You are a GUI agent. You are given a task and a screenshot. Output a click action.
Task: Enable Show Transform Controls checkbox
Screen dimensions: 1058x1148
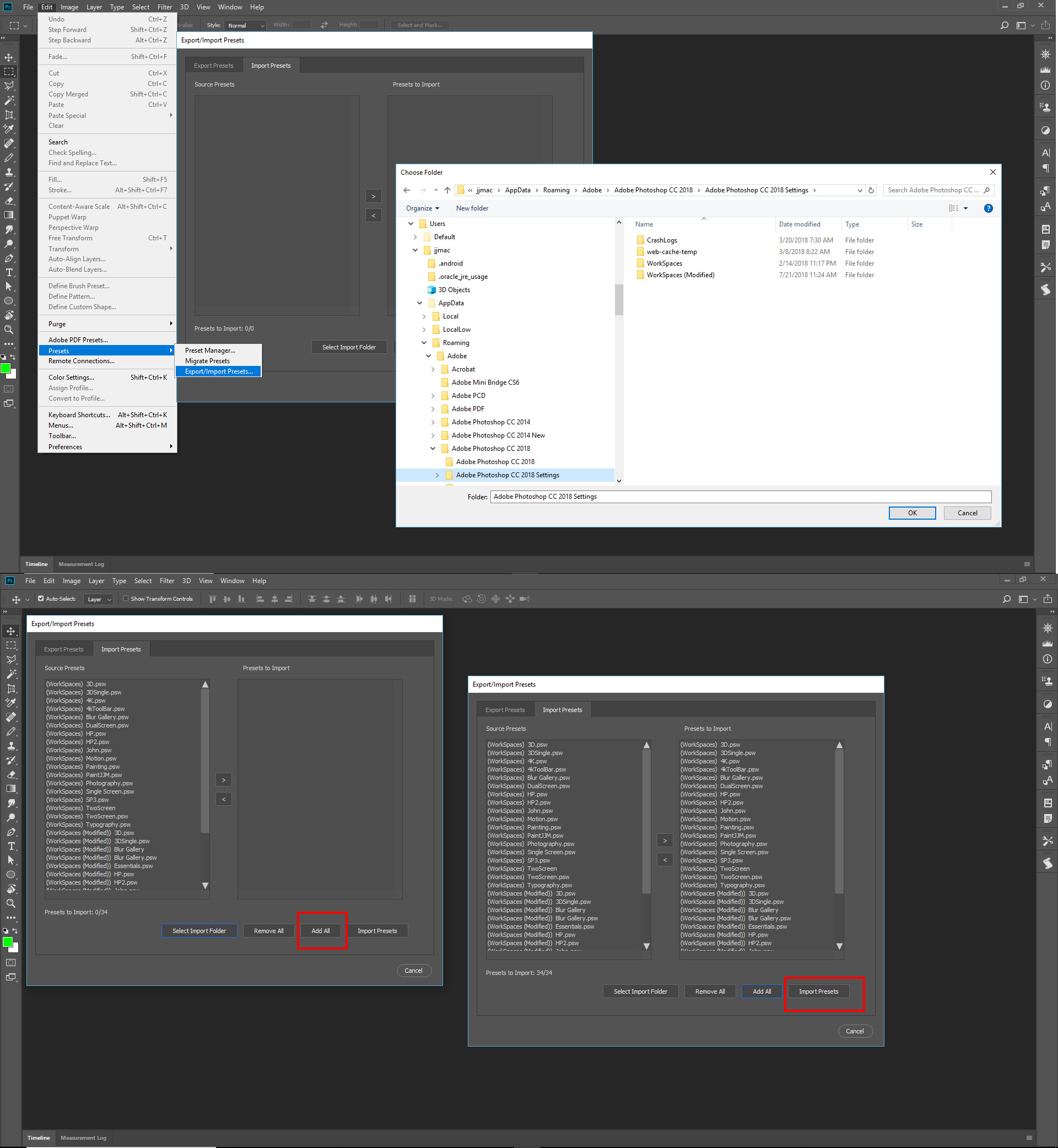tap(126, 599)
